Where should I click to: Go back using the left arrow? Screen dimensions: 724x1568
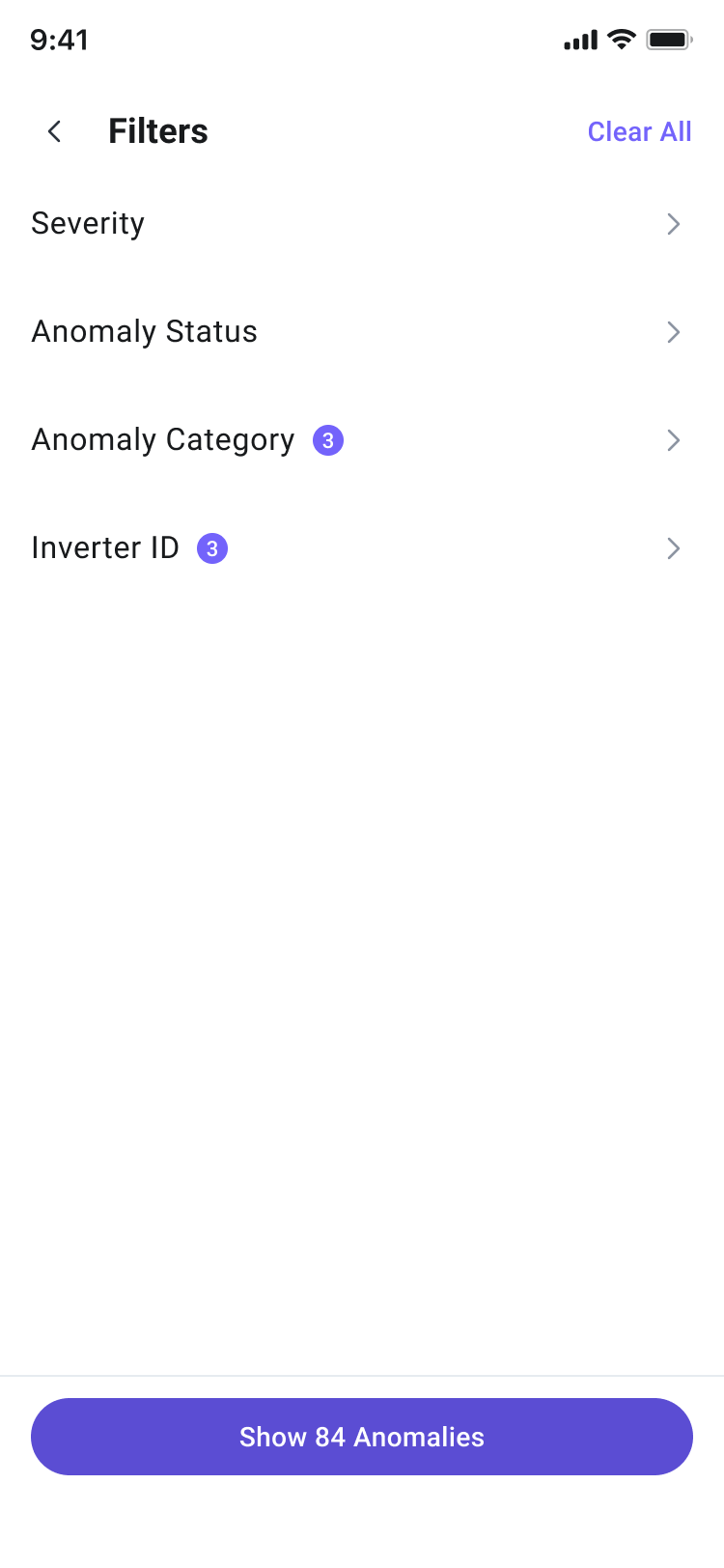point(55,131)
